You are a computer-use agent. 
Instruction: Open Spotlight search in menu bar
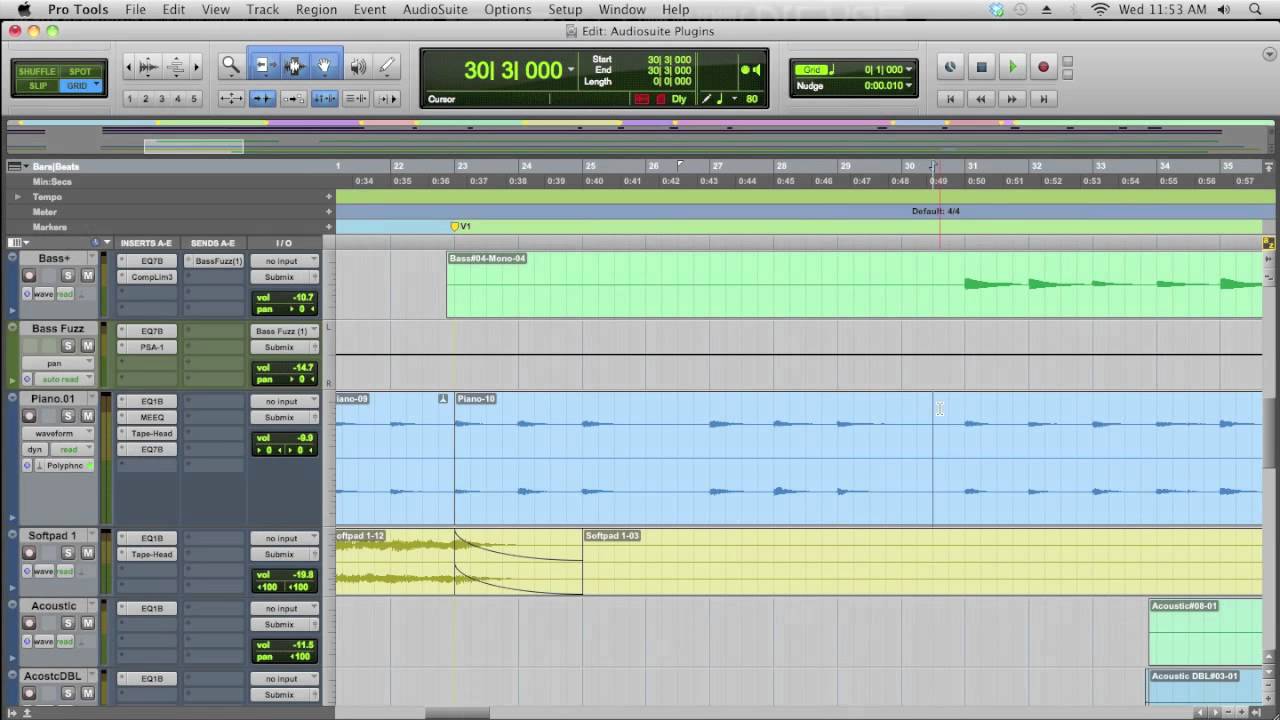click(1255, 9)
